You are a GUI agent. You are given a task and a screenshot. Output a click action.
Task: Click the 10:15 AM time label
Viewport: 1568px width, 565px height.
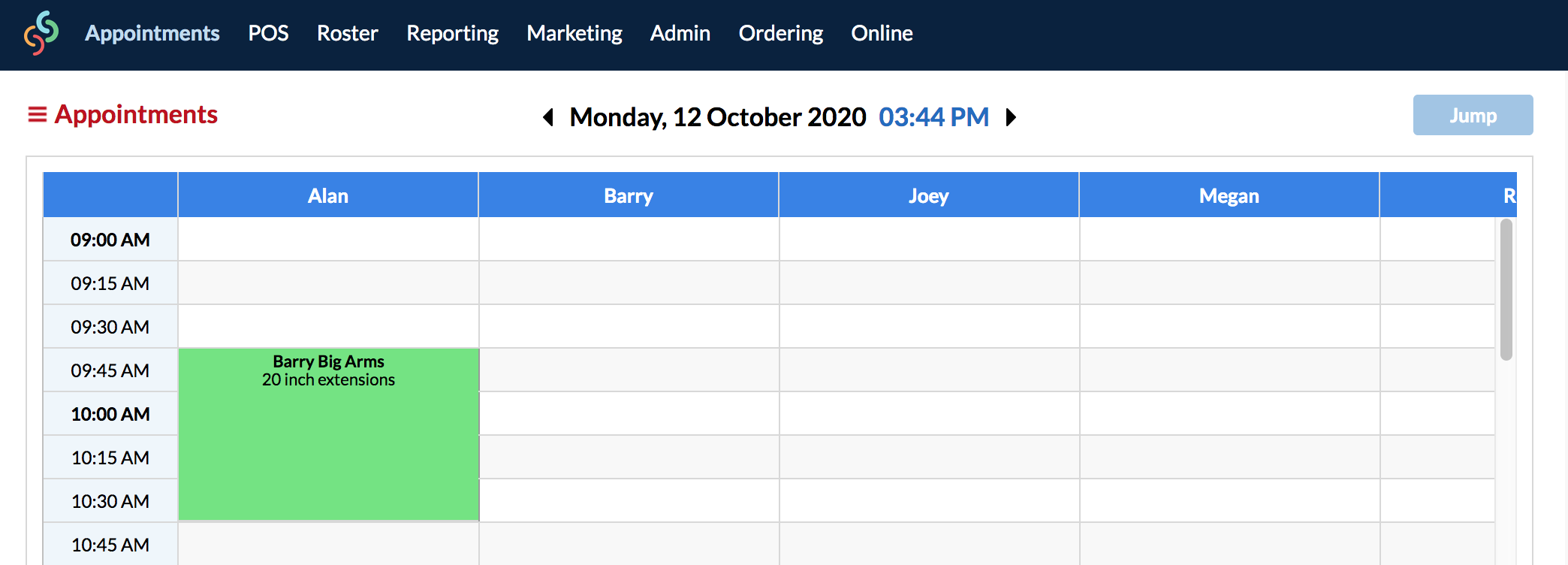[x=110, y=458]
